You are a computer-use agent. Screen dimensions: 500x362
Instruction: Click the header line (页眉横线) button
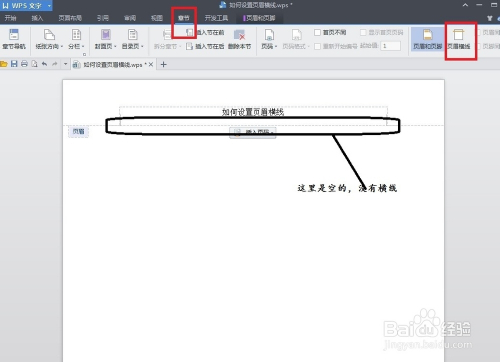pos(459,39)
